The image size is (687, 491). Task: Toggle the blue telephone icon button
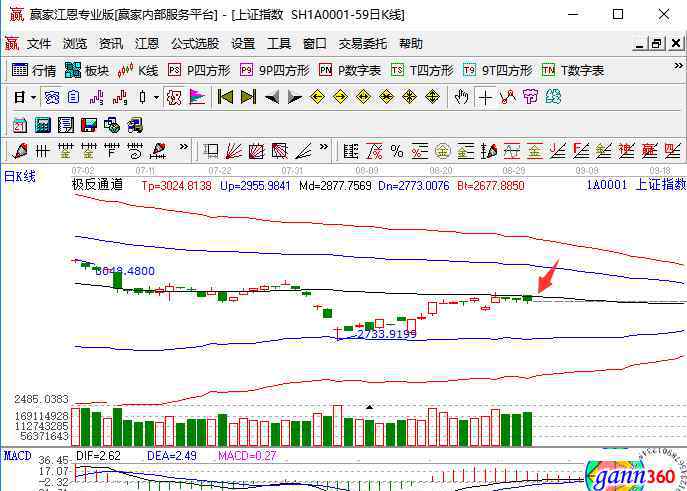tap(51, 97)
